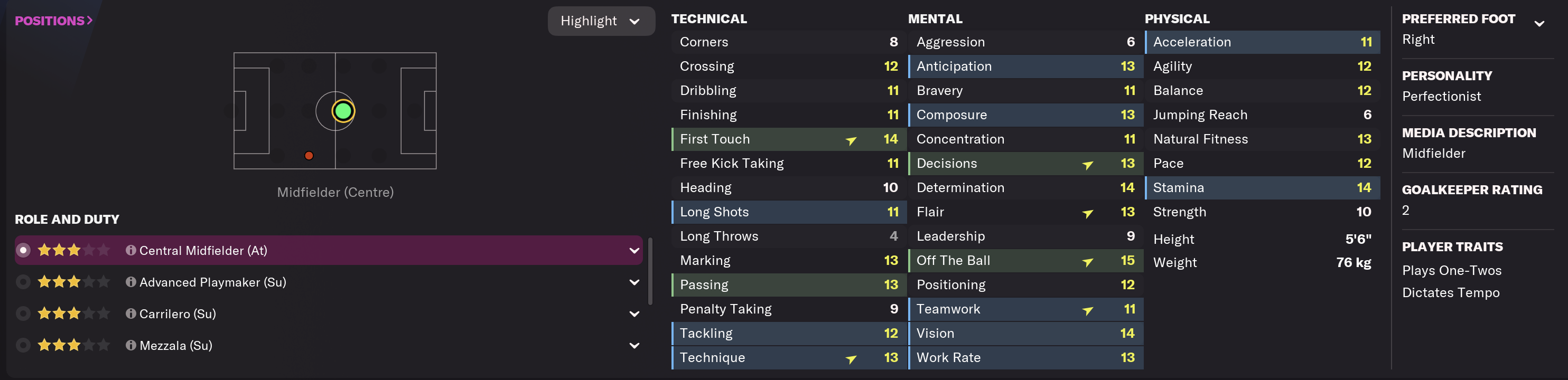The height and width of the screenshot is (380, 1568).
Task: Expand the Carrilero (Su) role chevron
Action: [633, 313]
